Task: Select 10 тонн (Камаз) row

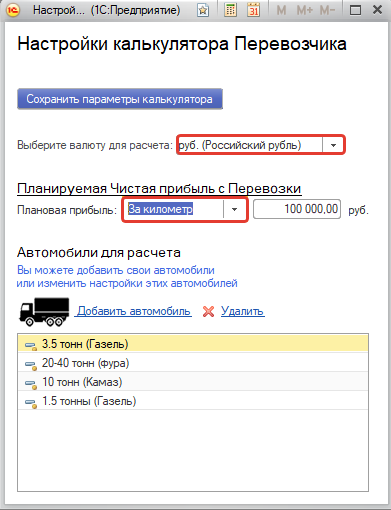Action: click(193, 382)
